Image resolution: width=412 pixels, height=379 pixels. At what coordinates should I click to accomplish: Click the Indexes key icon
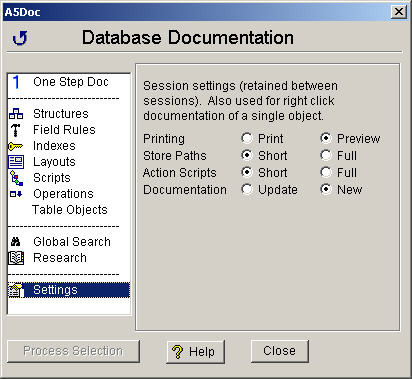[15, 146]
